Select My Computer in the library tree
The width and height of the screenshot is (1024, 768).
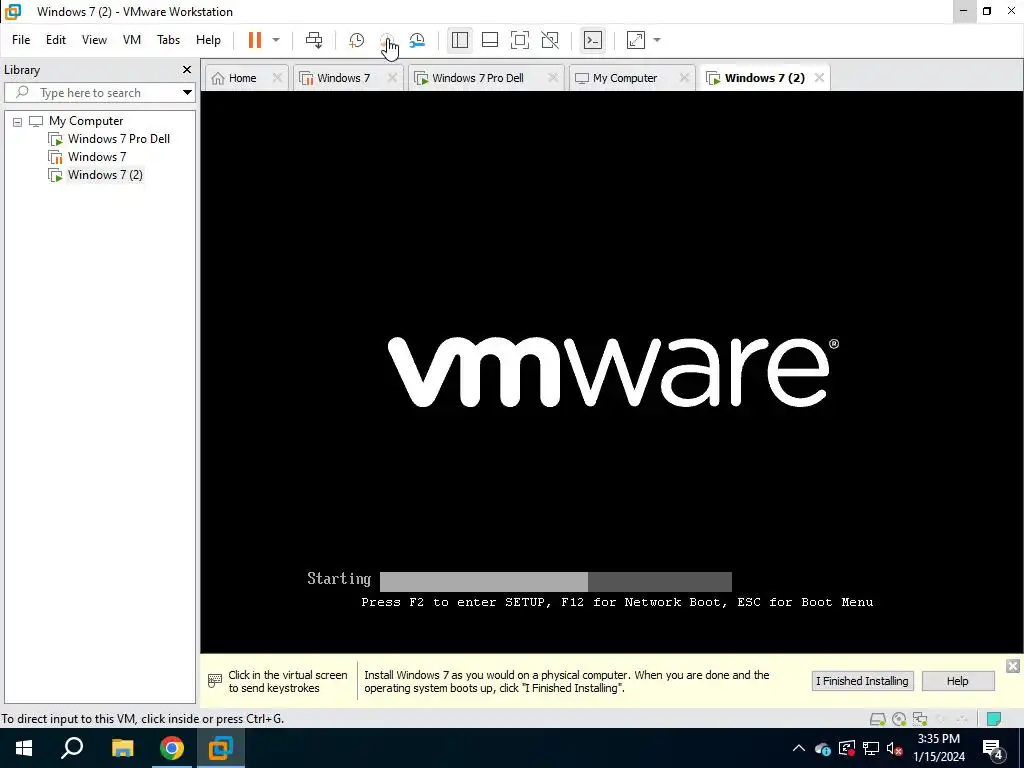point(86,121)
